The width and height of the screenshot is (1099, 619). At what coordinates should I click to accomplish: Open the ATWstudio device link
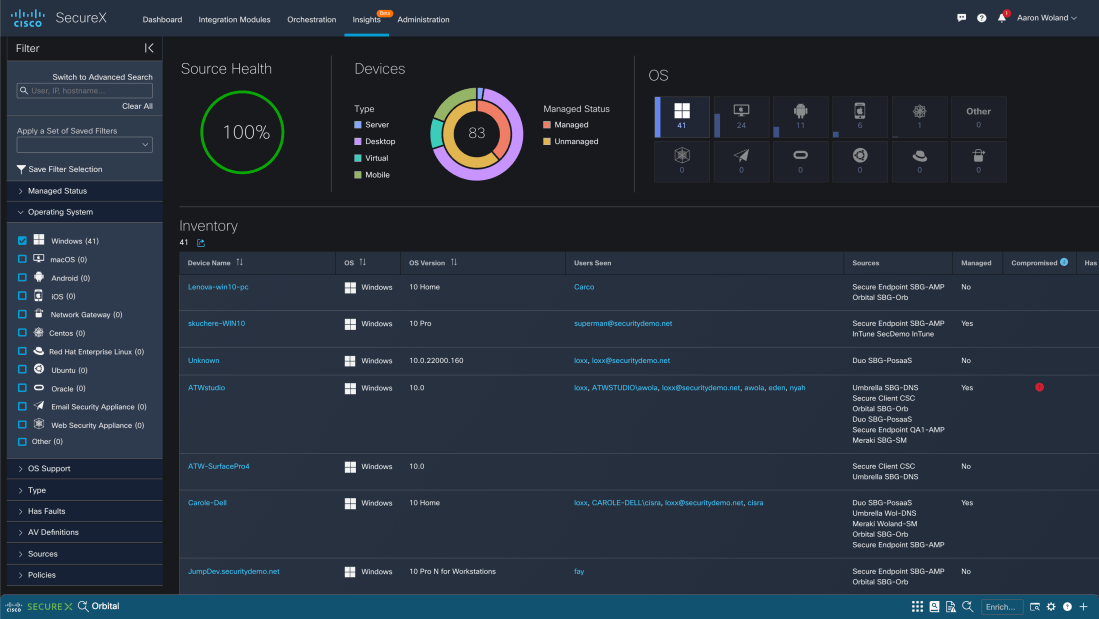pyautogui.click(x=206, y=387)
